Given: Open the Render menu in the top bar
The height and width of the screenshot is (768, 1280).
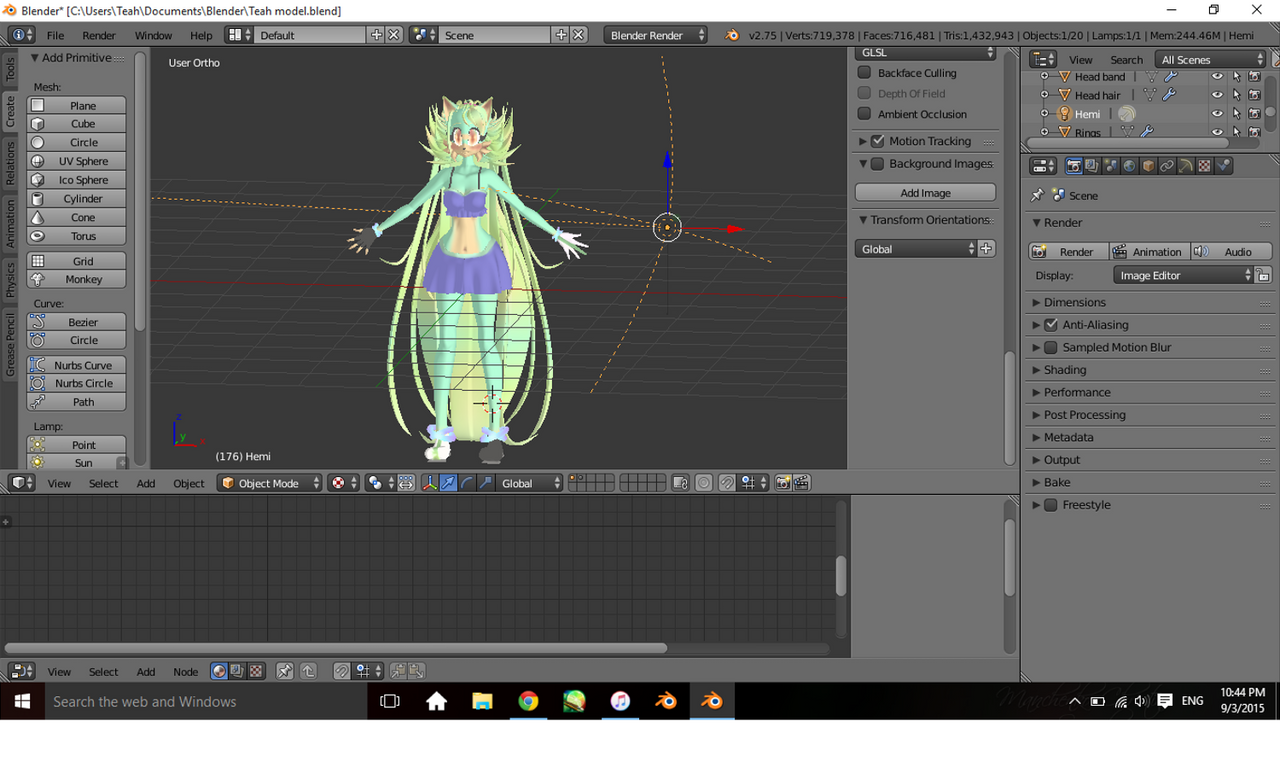Looking at the screenshot, I should point(99,35).
